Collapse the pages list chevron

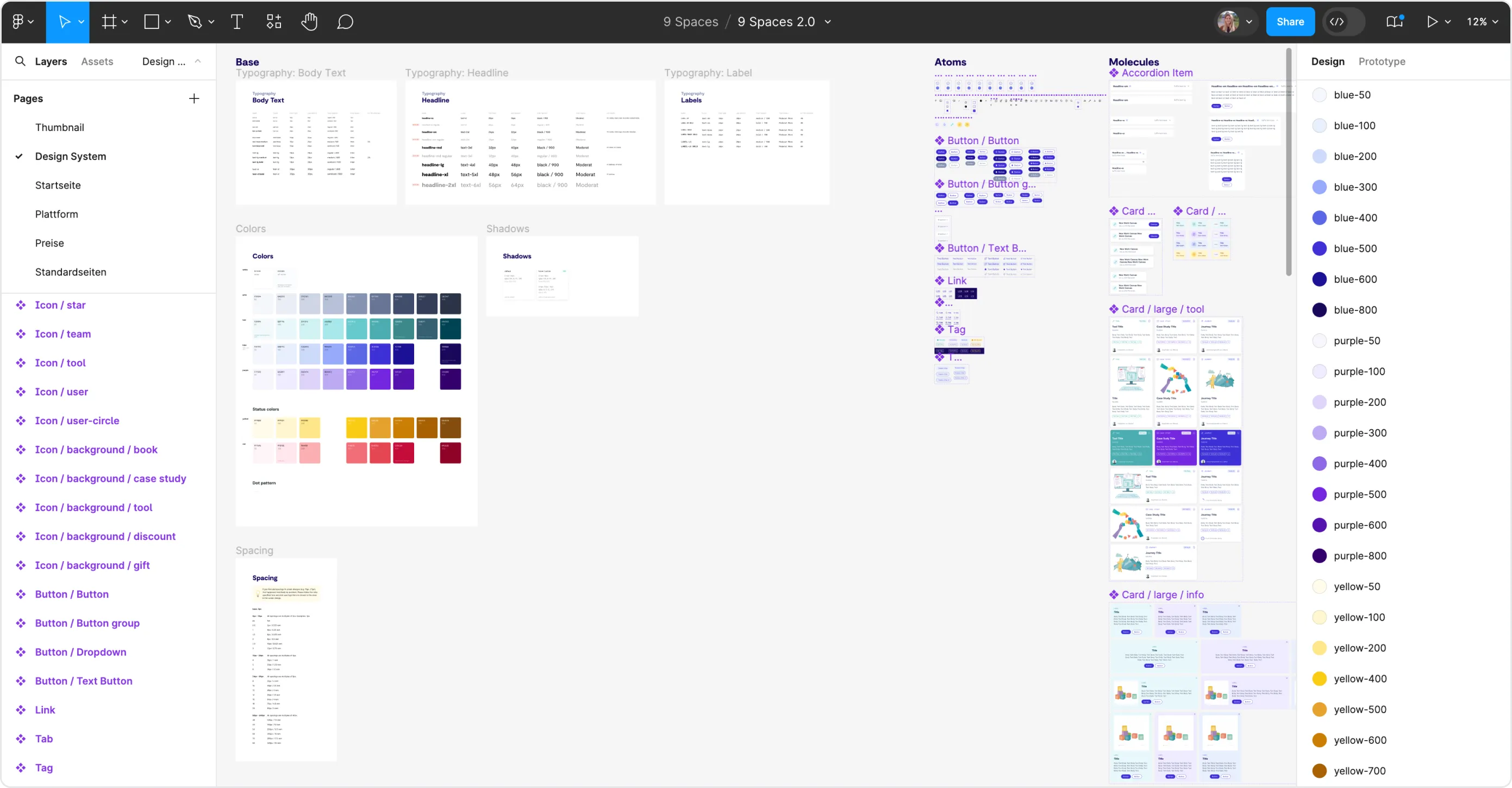pos(198,61)
